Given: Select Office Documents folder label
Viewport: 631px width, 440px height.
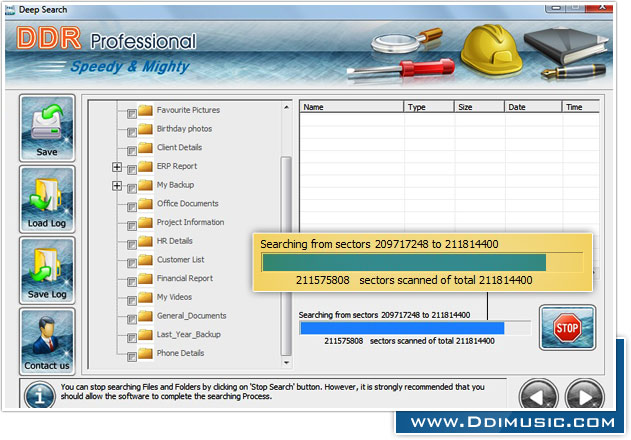Looking at the screenshot, I should [x=188, y=204].
